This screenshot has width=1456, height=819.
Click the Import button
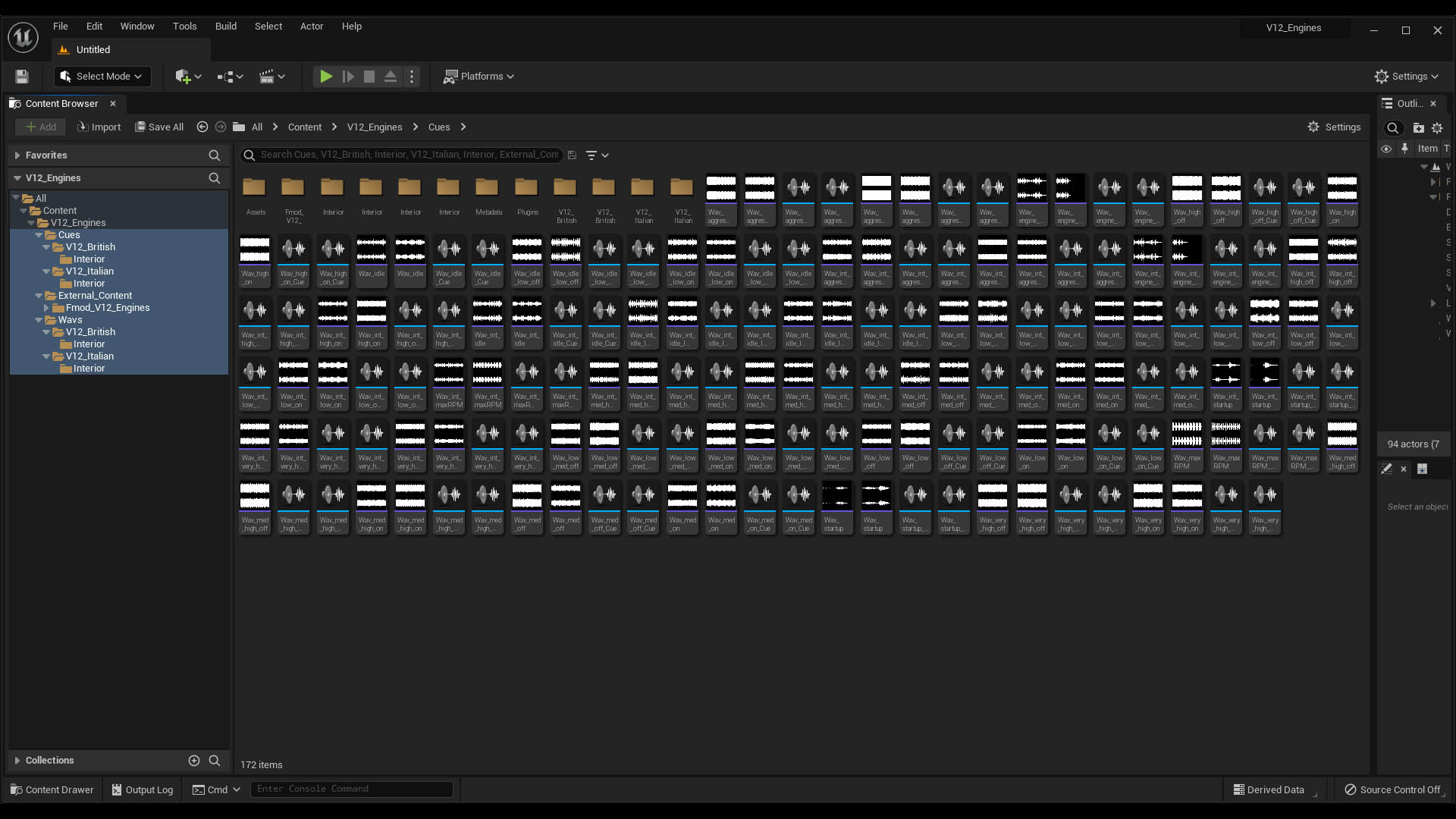click(x=99, y=127)
